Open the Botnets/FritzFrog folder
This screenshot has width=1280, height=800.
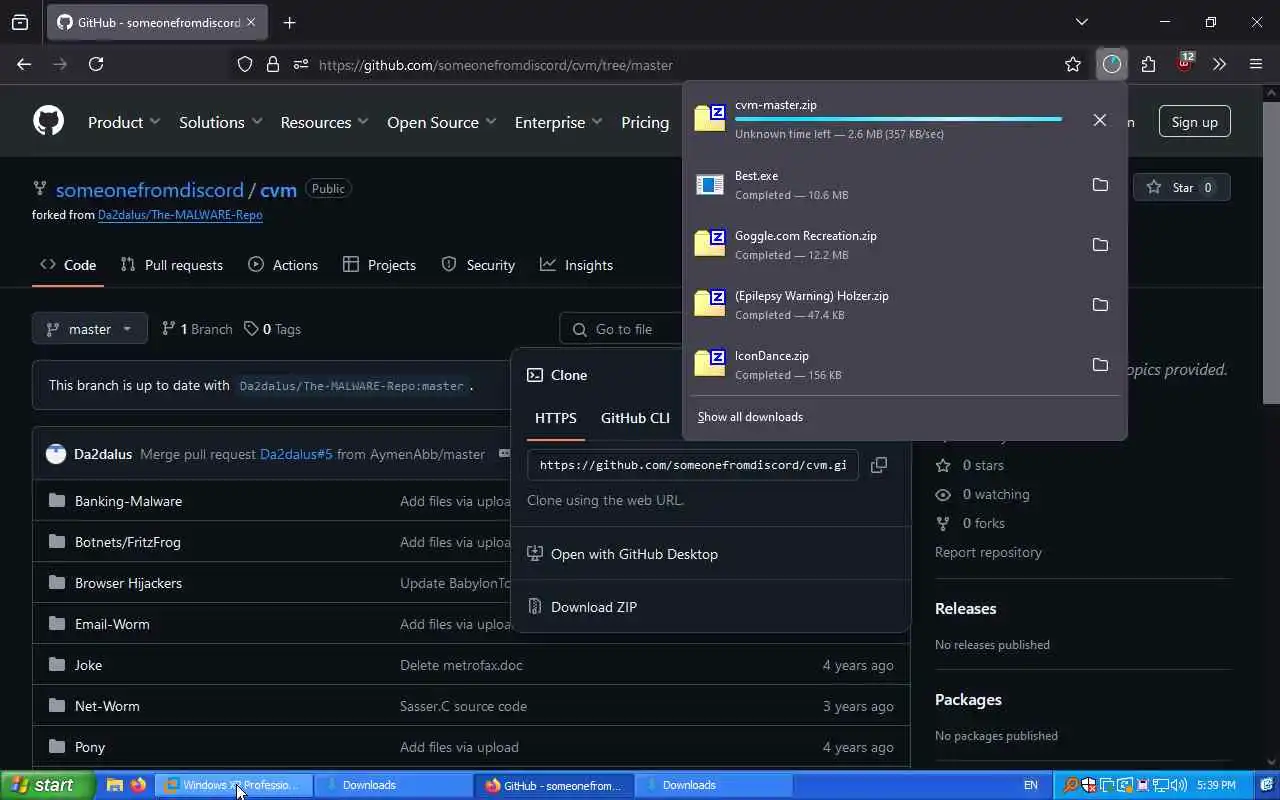tap(128, 542)
